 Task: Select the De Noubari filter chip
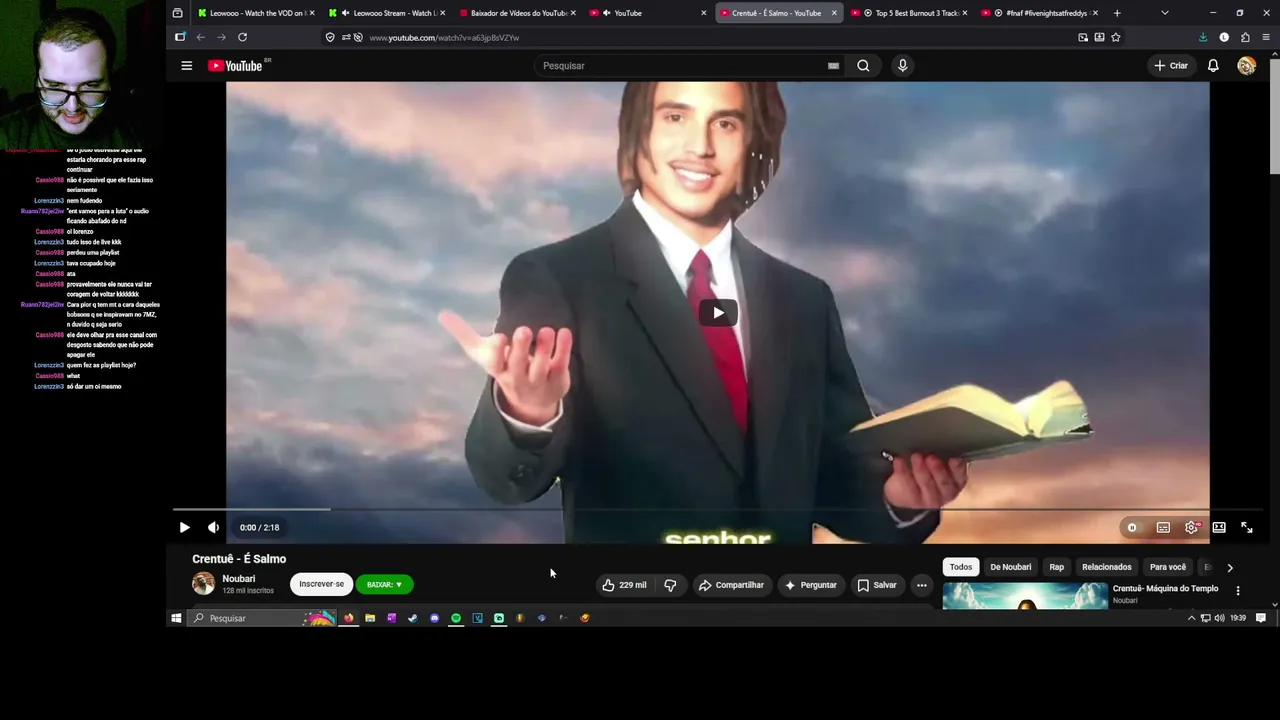click(1010, 567)
